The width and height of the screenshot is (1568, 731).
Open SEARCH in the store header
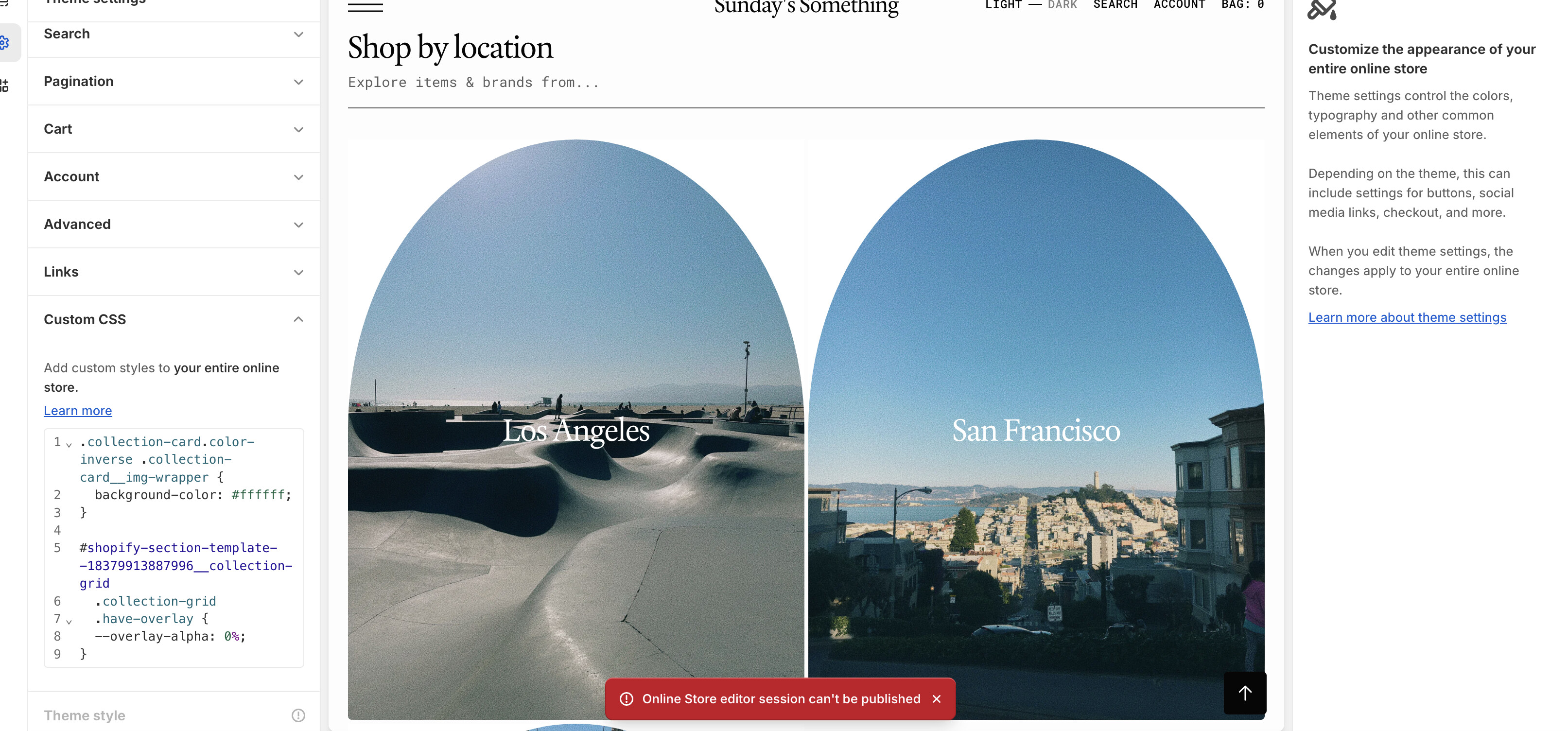pos(1115,5)
